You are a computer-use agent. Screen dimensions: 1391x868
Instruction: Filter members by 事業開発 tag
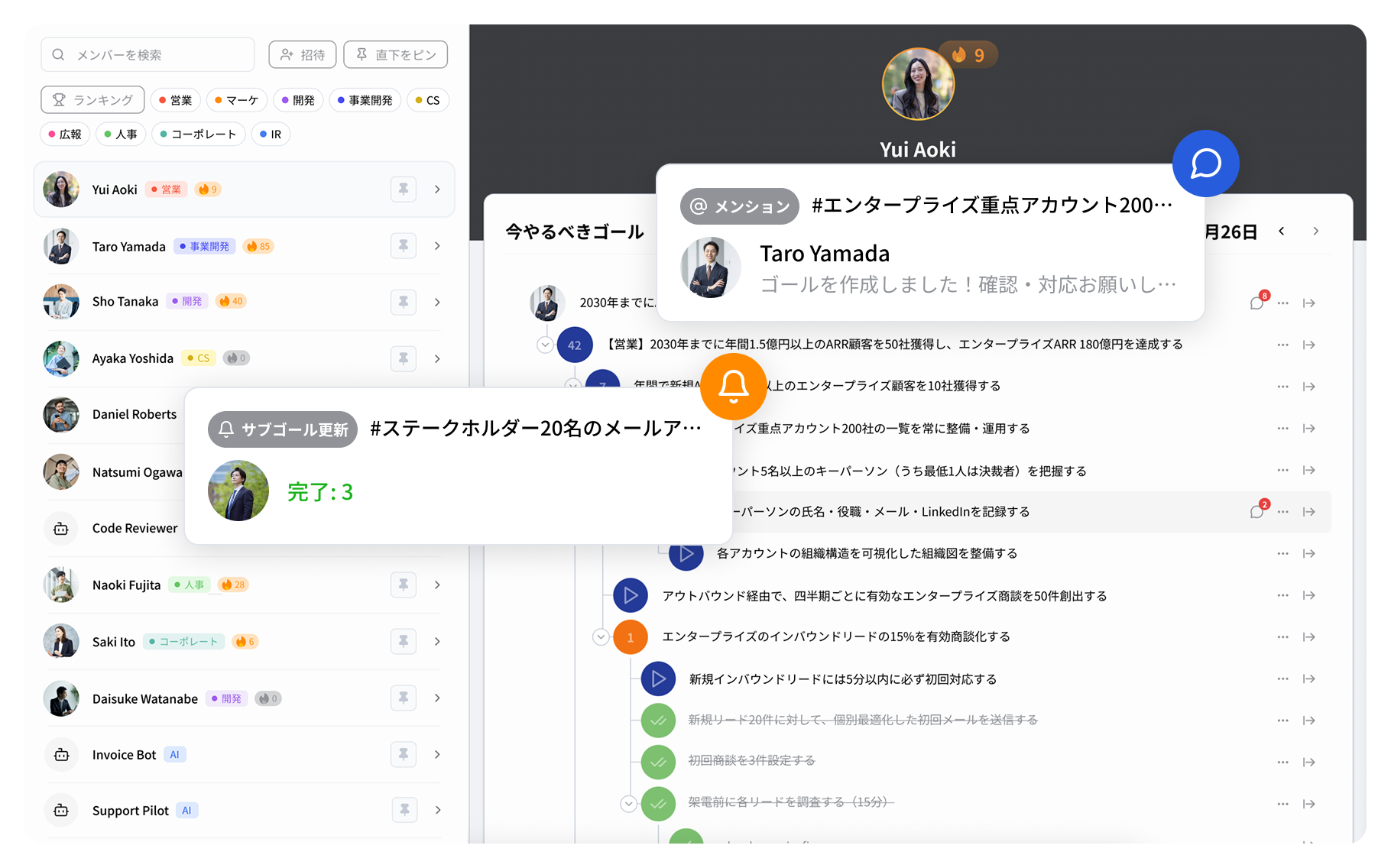pyautogui.click(x=365, y=100)
